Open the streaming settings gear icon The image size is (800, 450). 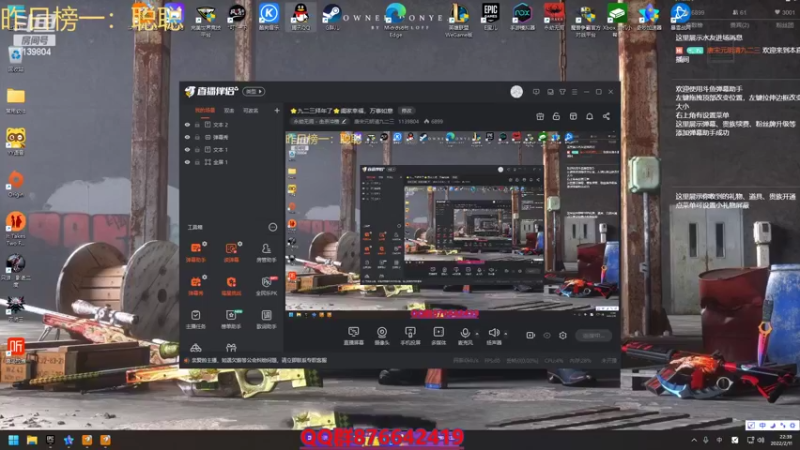(563, 335)
